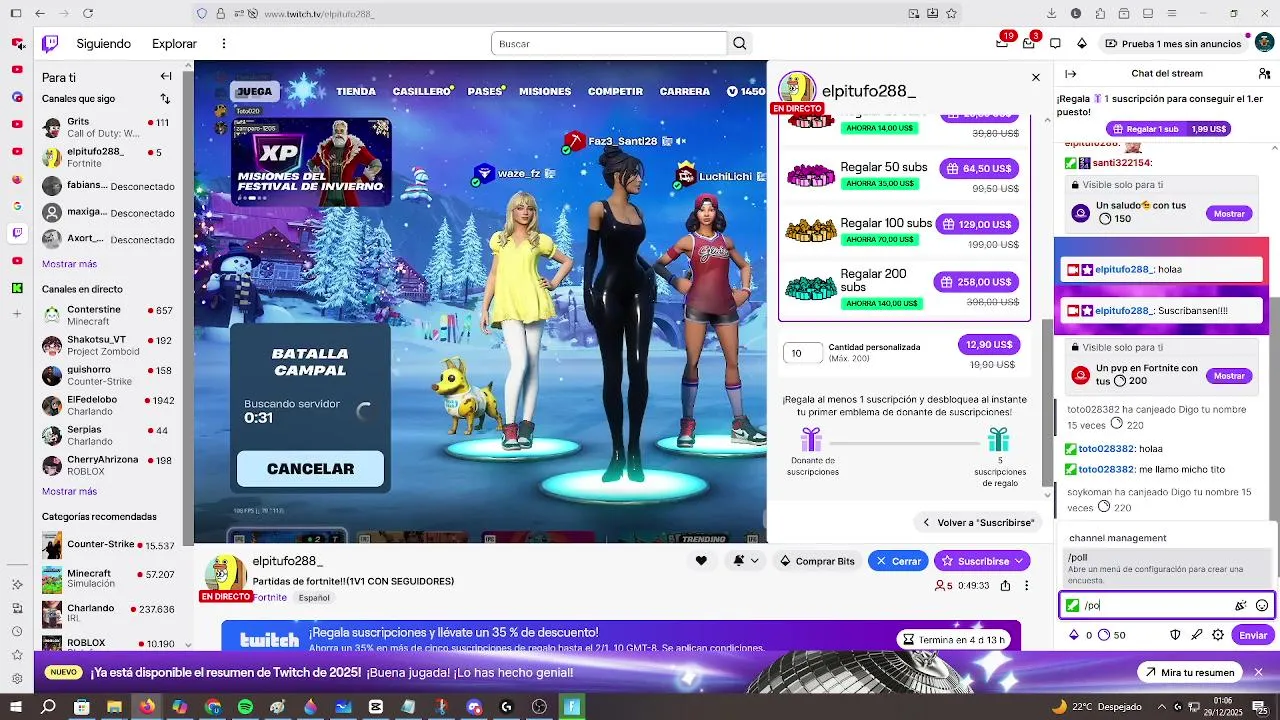Image resolution: width=1280 pixels, height=720 pixels.
Task: Send the chat message with Enviar
Action: [1253, 635]
